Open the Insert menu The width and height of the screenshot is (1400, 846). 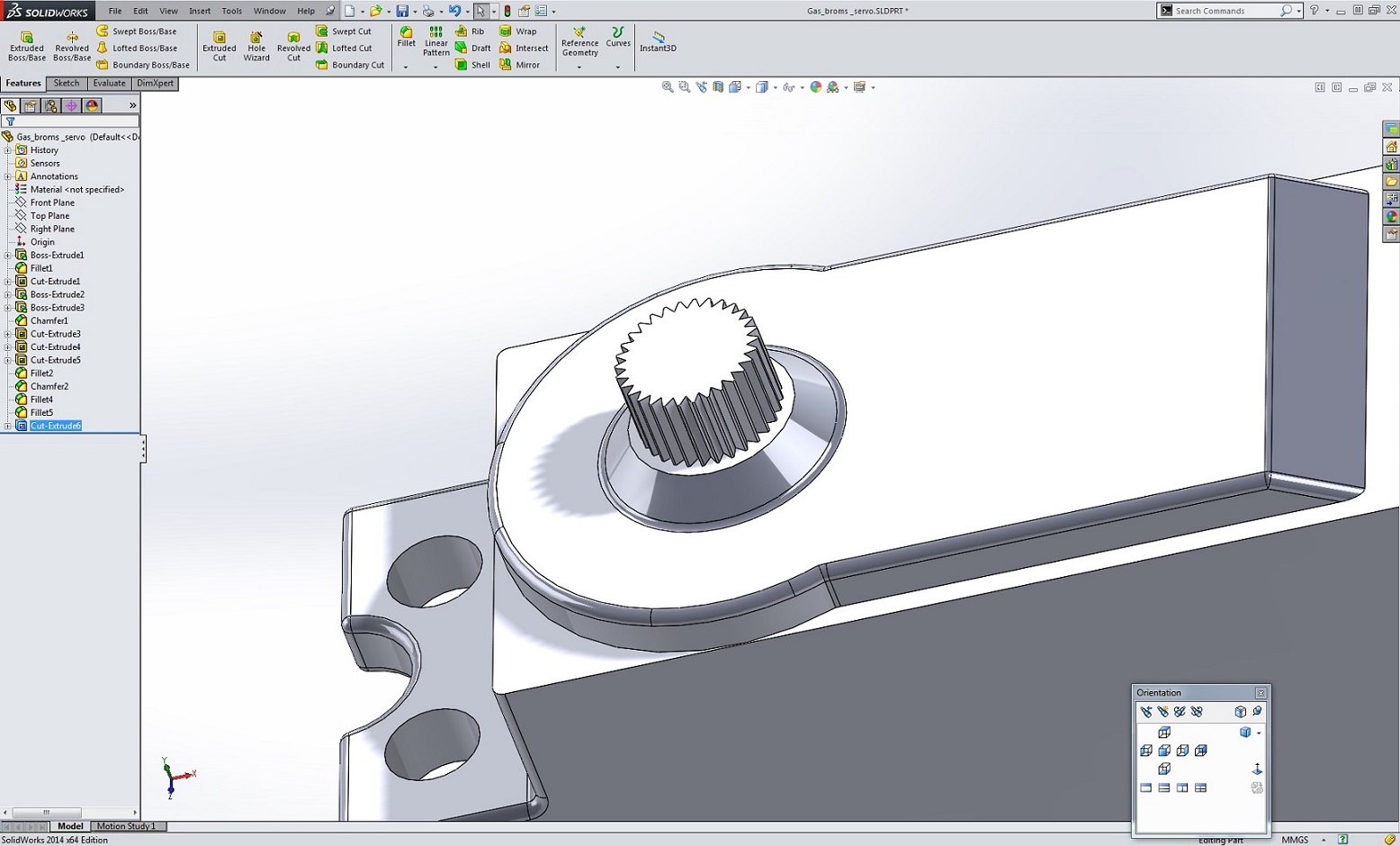[x=200, y=11]
